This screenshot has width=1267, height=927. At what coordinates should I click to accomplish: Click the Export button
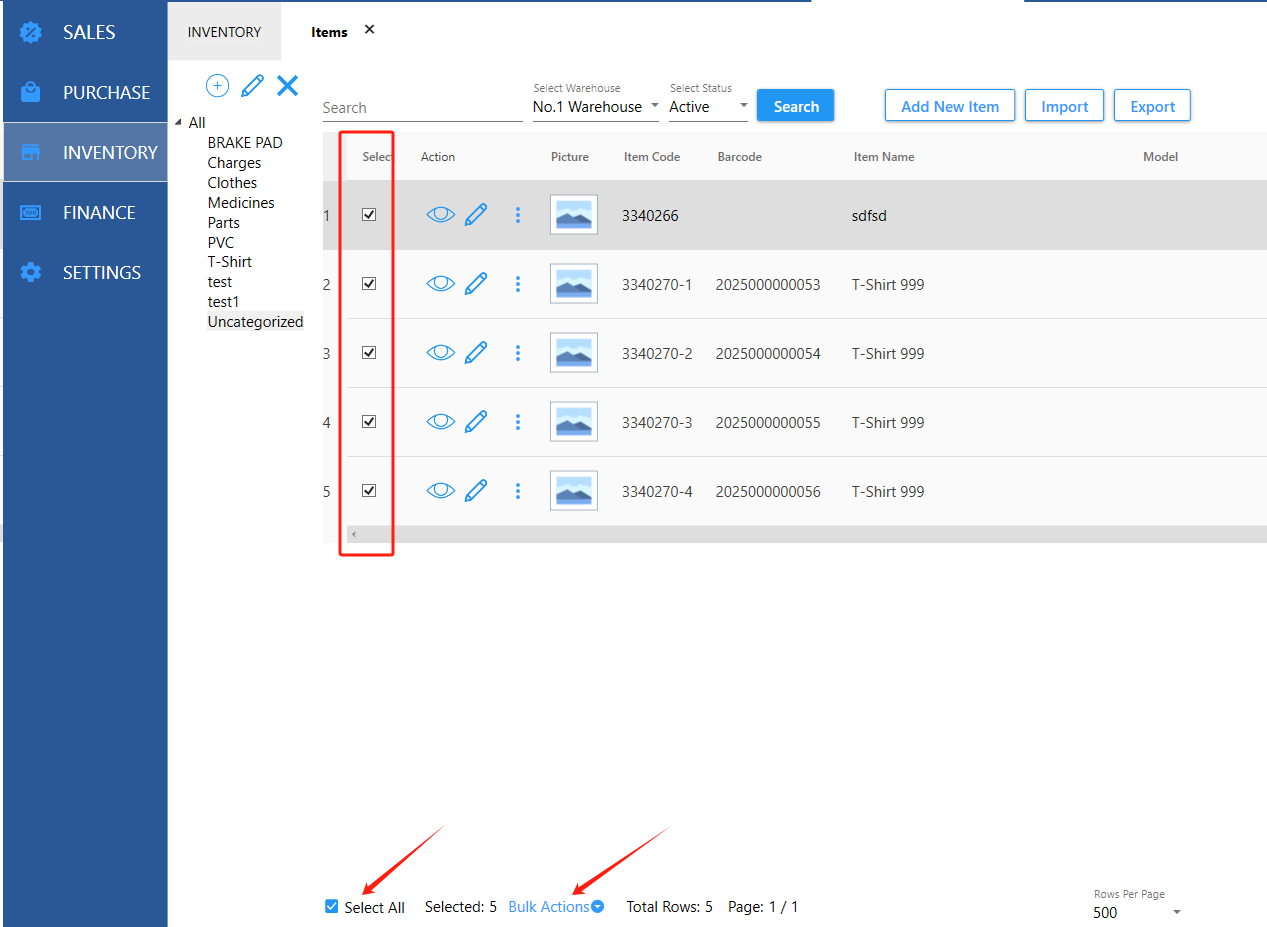[1152, 106]
